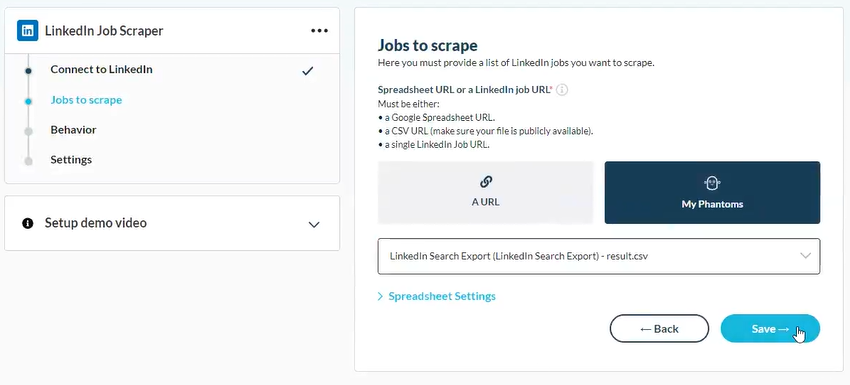Go to Connect to LinkedIn step
Image resolution: width=850 pixels, height=385 pixels.
pos(101,69)
